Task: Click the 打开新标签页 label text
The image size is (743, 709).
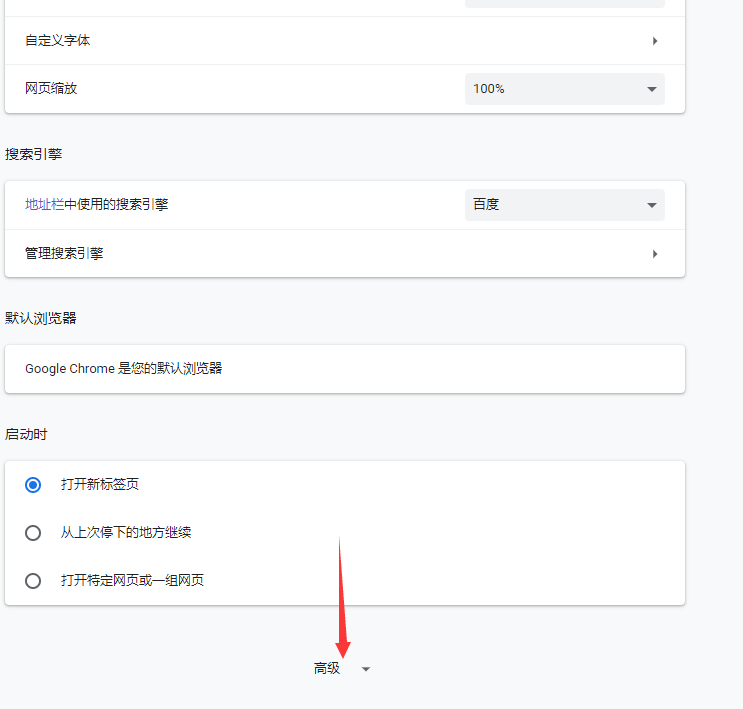Action: coord(100,484)
